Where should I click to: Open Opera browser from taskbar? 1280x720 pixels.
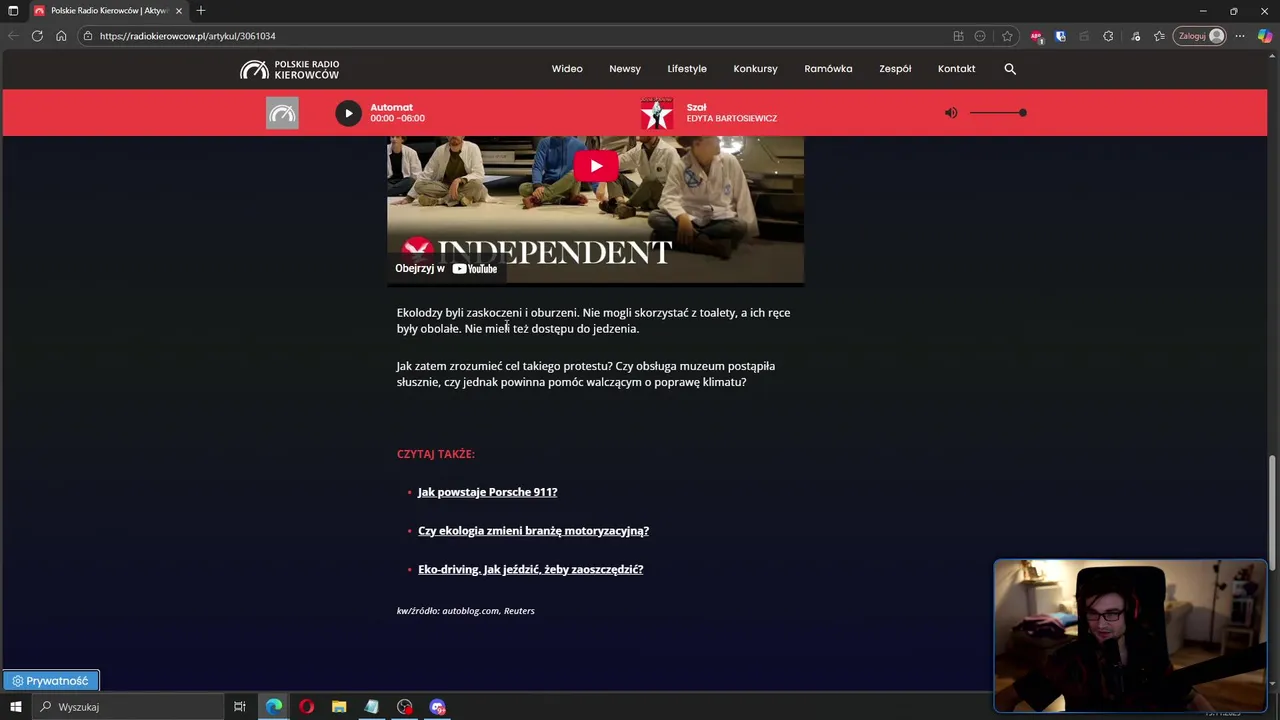point(307,707)
